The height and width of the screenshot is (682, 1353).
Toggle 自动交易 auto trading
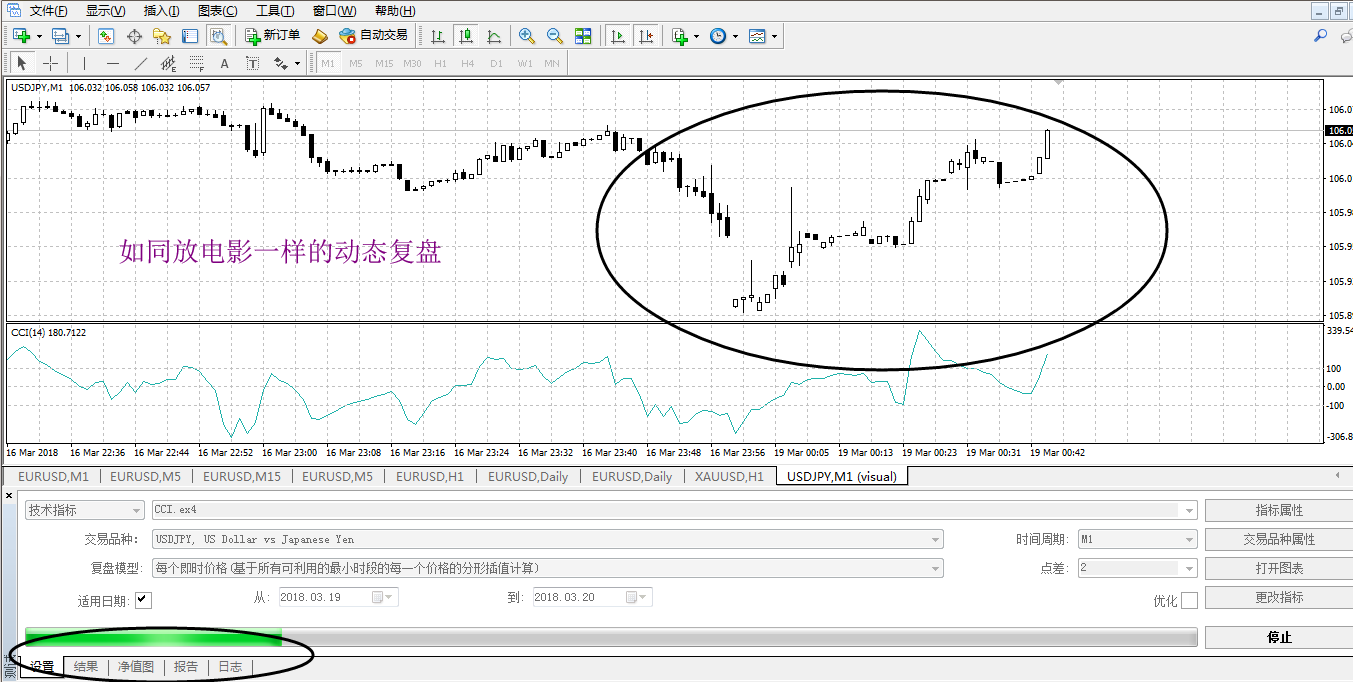[x=373, y=36]
